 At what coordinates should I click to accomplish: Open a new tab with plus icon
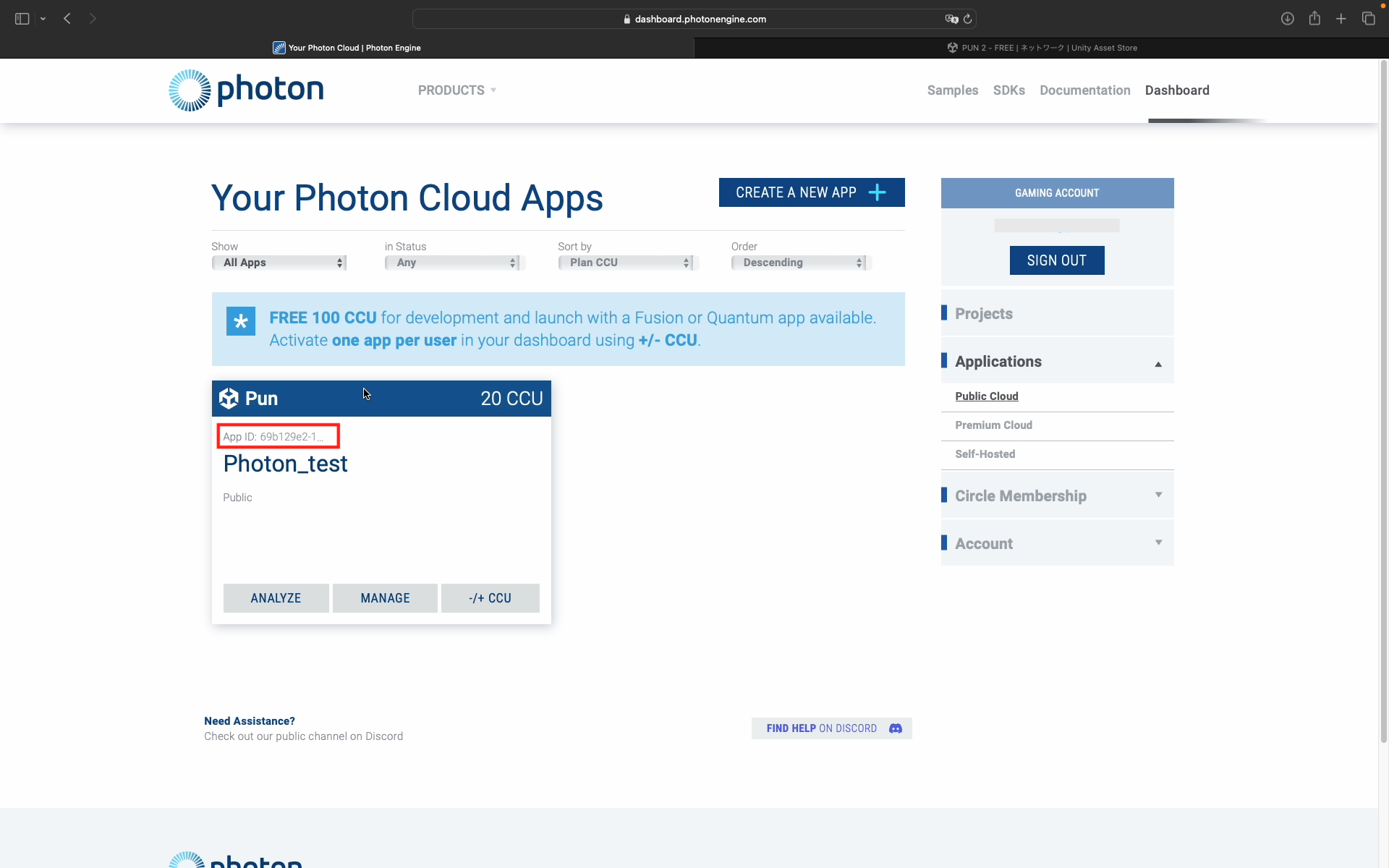coord(1341,19)
